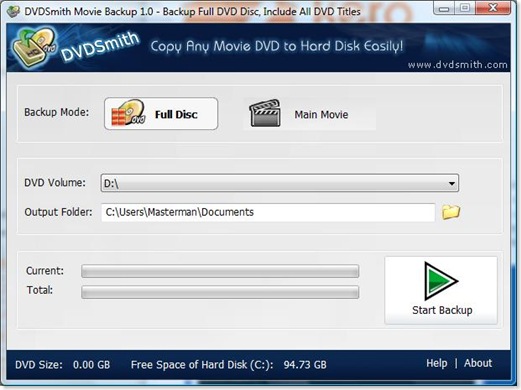Click Start Backup button
Viewport: 521px width, 390px height.
[x=441, y=290]
